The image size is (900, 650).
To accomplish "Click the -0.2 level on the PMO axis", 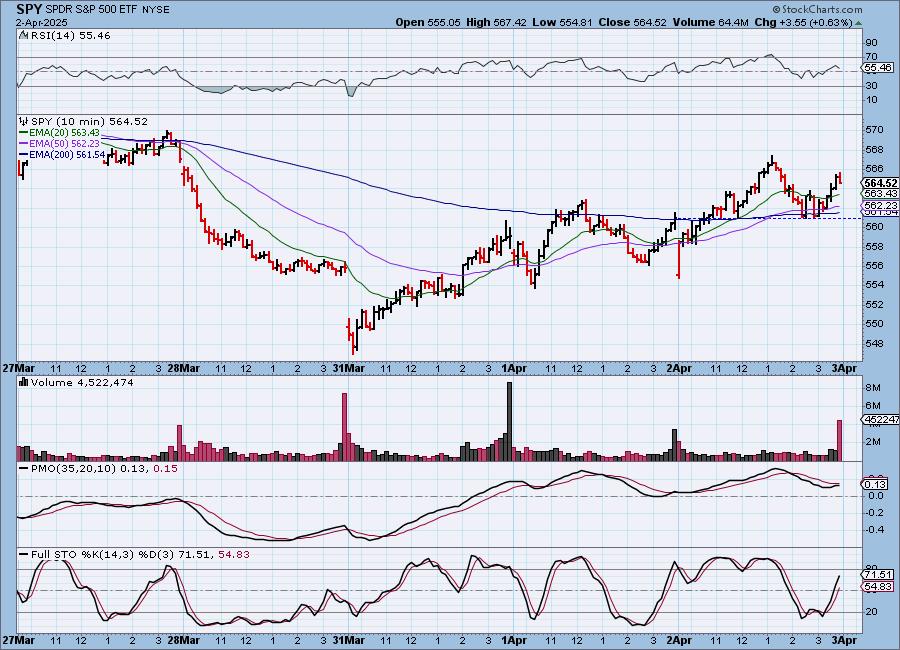I will tap(874, 513).
